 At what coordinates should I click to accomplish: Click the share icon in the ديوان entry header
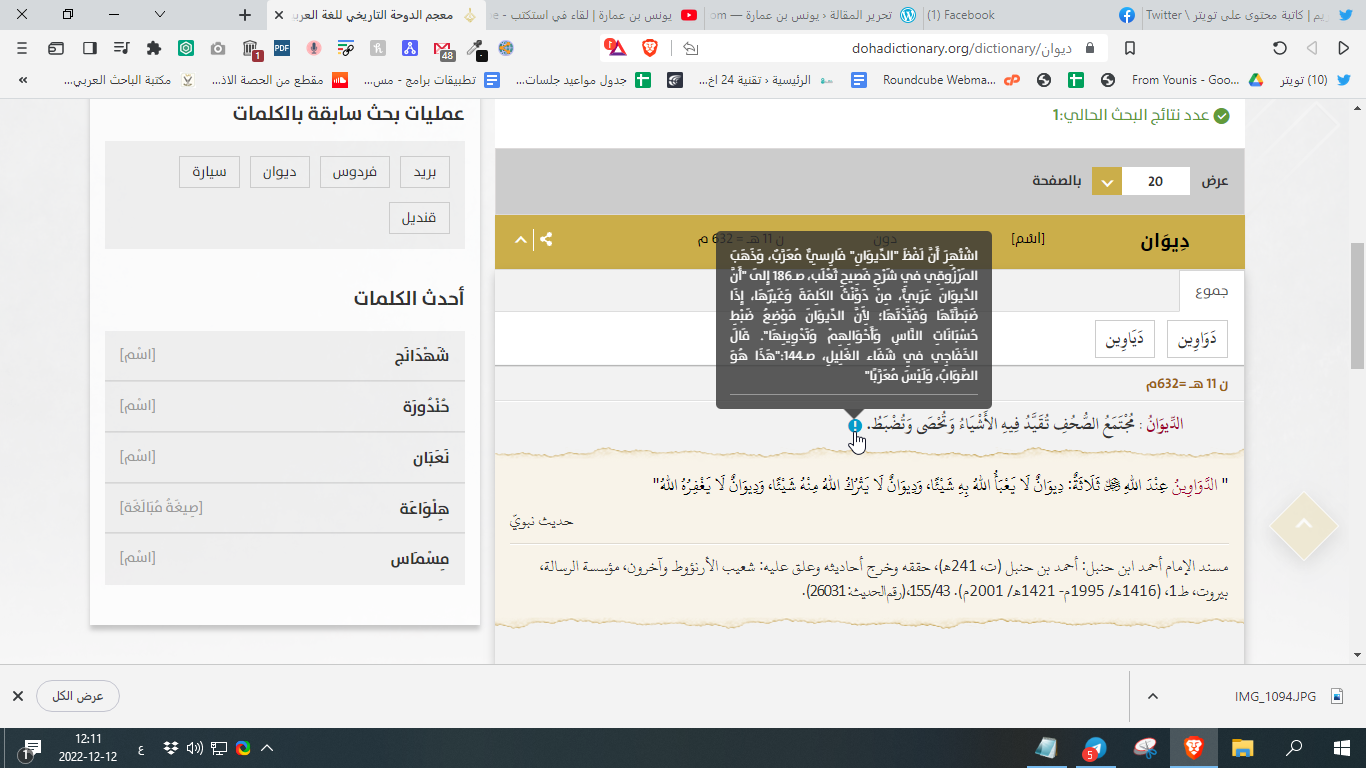point(546,240)
